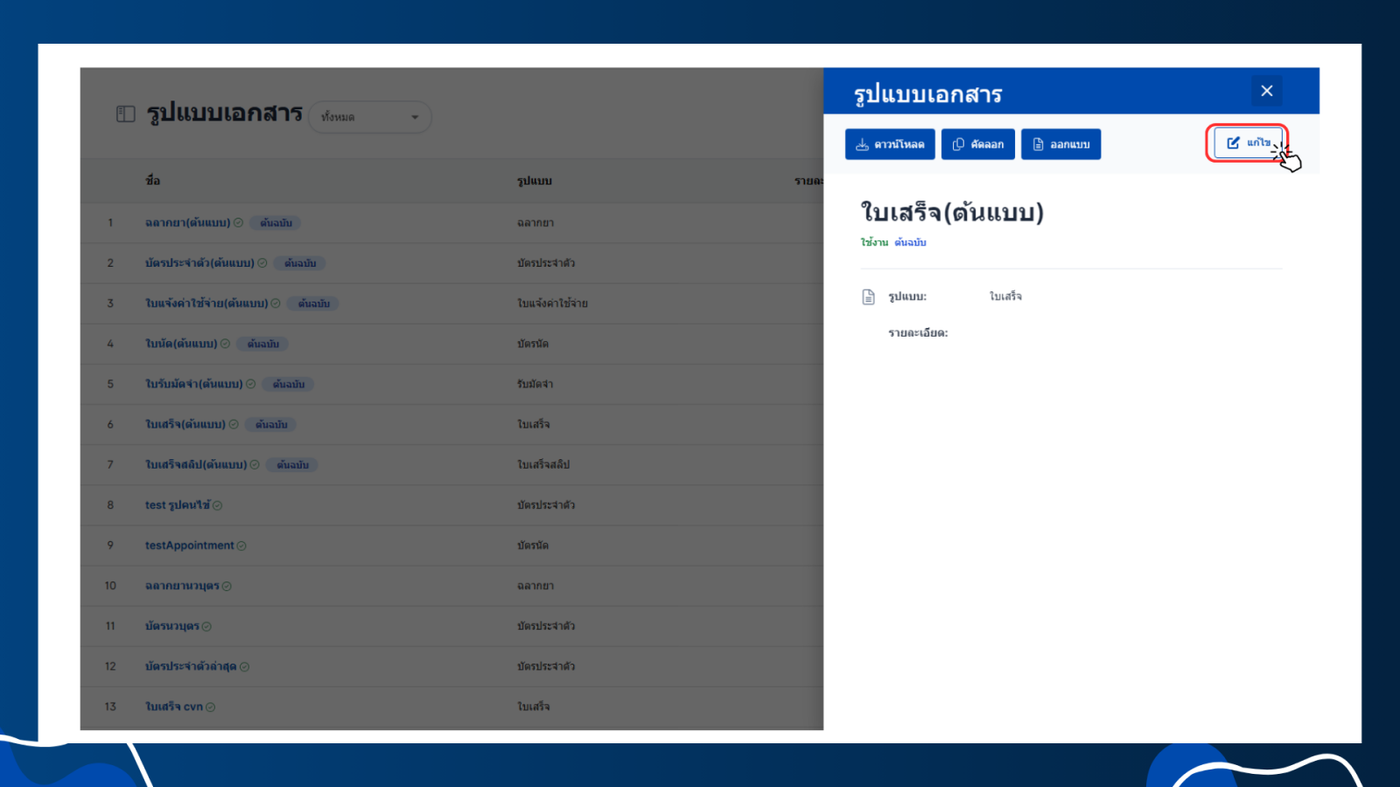
Task: Click the ต้นฉบับ badge on ฉลากยา row
Action: click(276, 223)
